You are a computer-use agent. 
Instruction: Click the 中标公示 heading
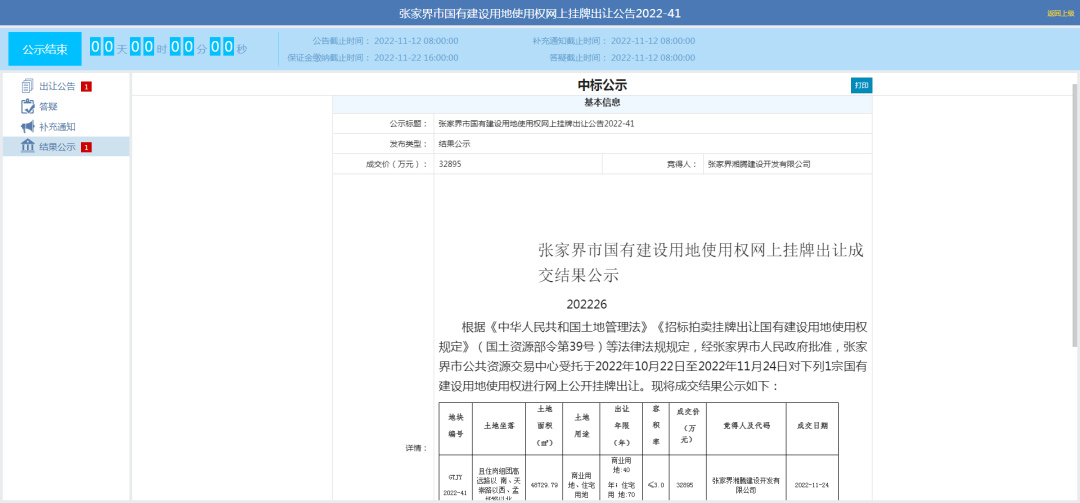(602, 85)
